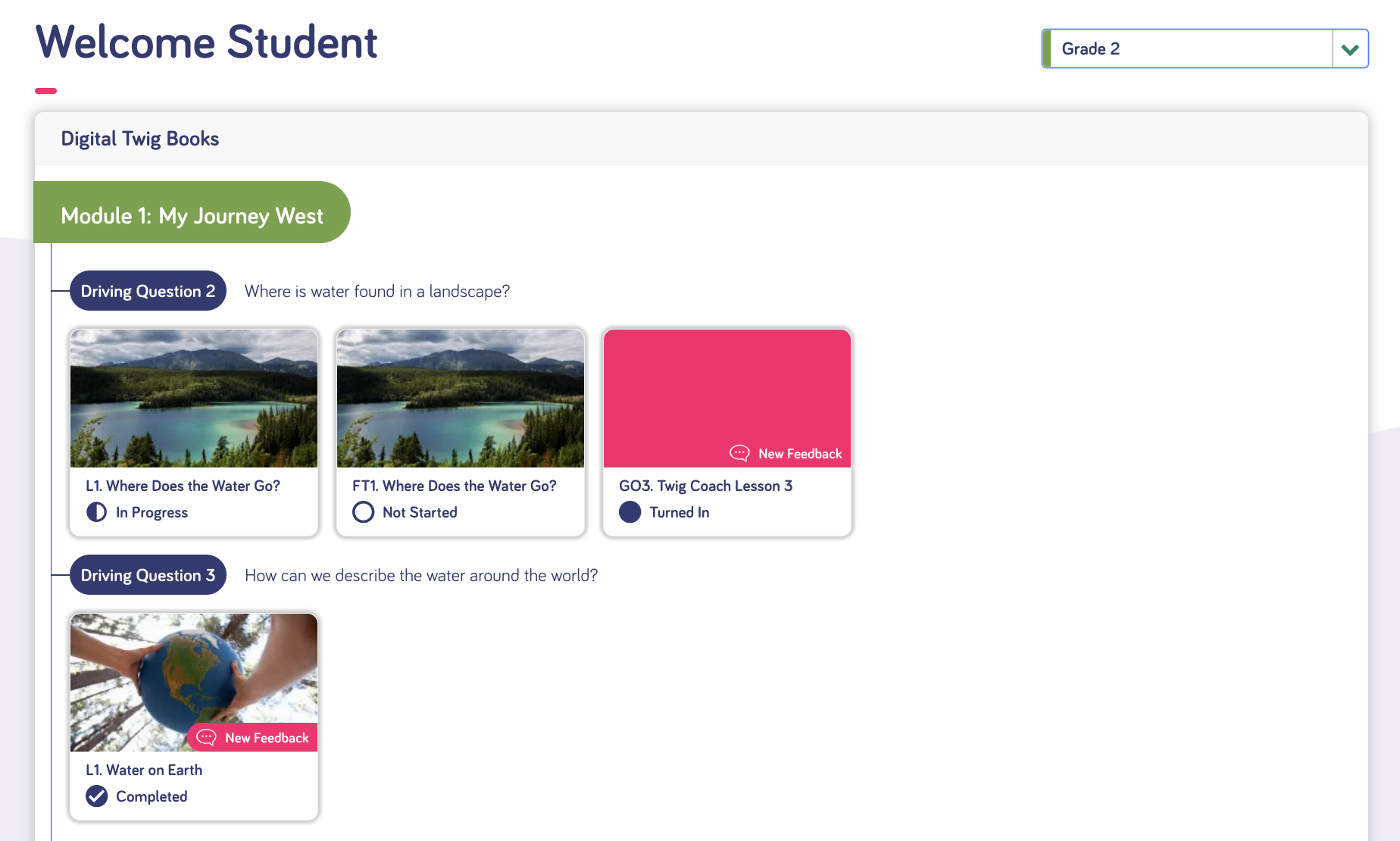
Task: Click the Driving Question 3 label
Action: click(148, 575)
